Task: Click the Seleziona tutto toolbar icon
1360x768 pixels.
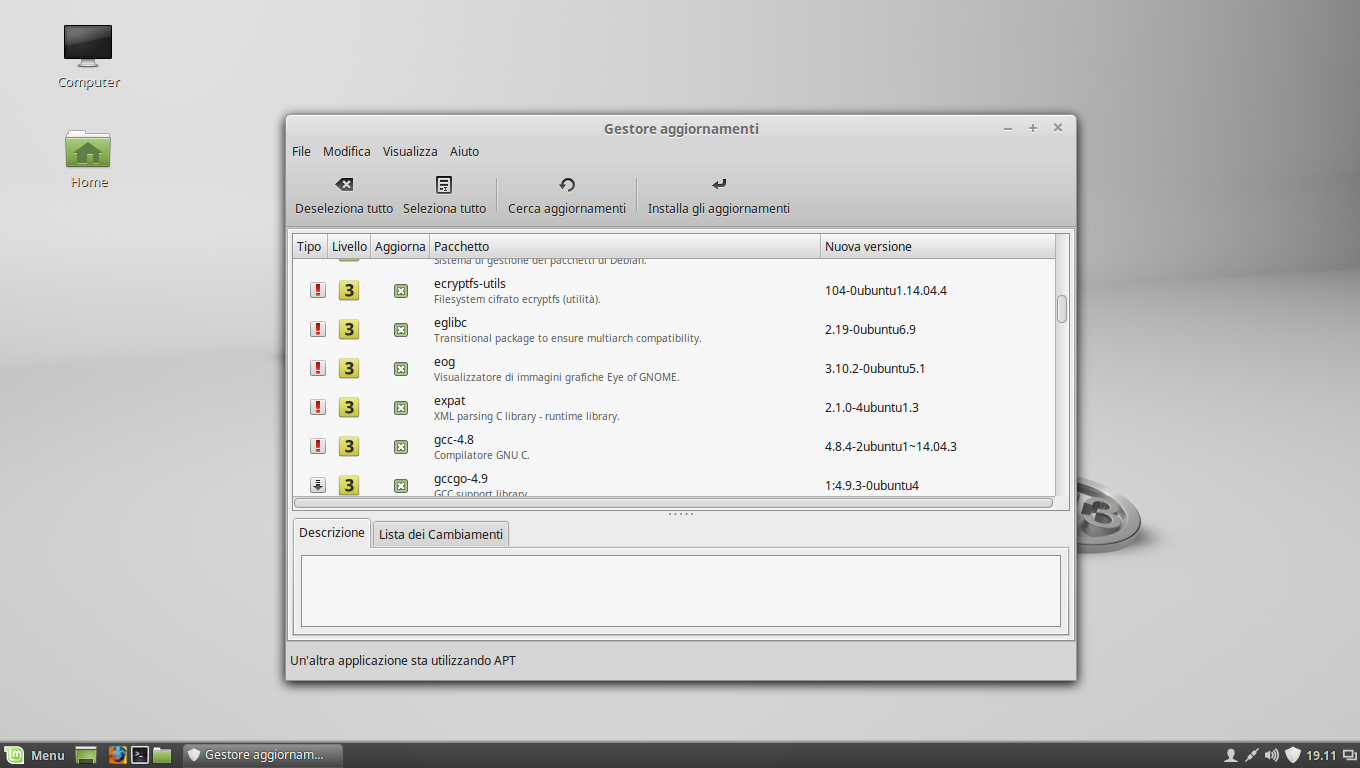Action: click(x=444, y=185)
